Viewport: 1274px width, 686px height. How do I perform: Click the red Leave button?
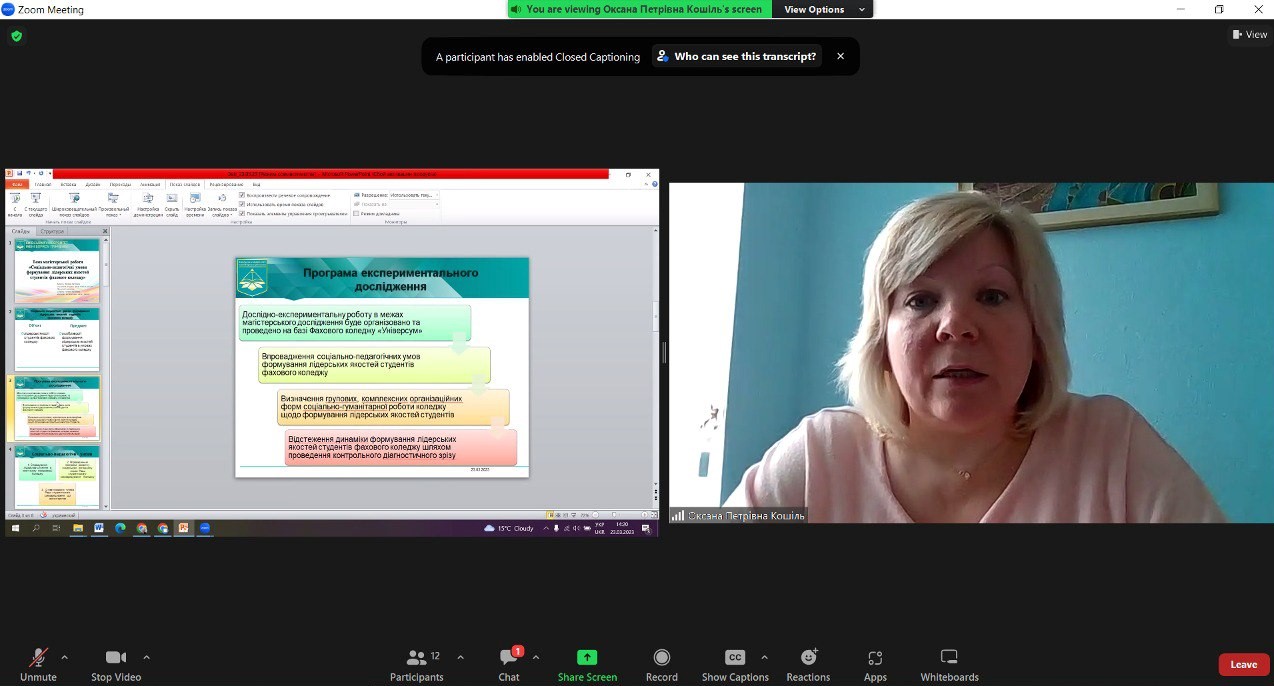click(x=1243, y=664)
